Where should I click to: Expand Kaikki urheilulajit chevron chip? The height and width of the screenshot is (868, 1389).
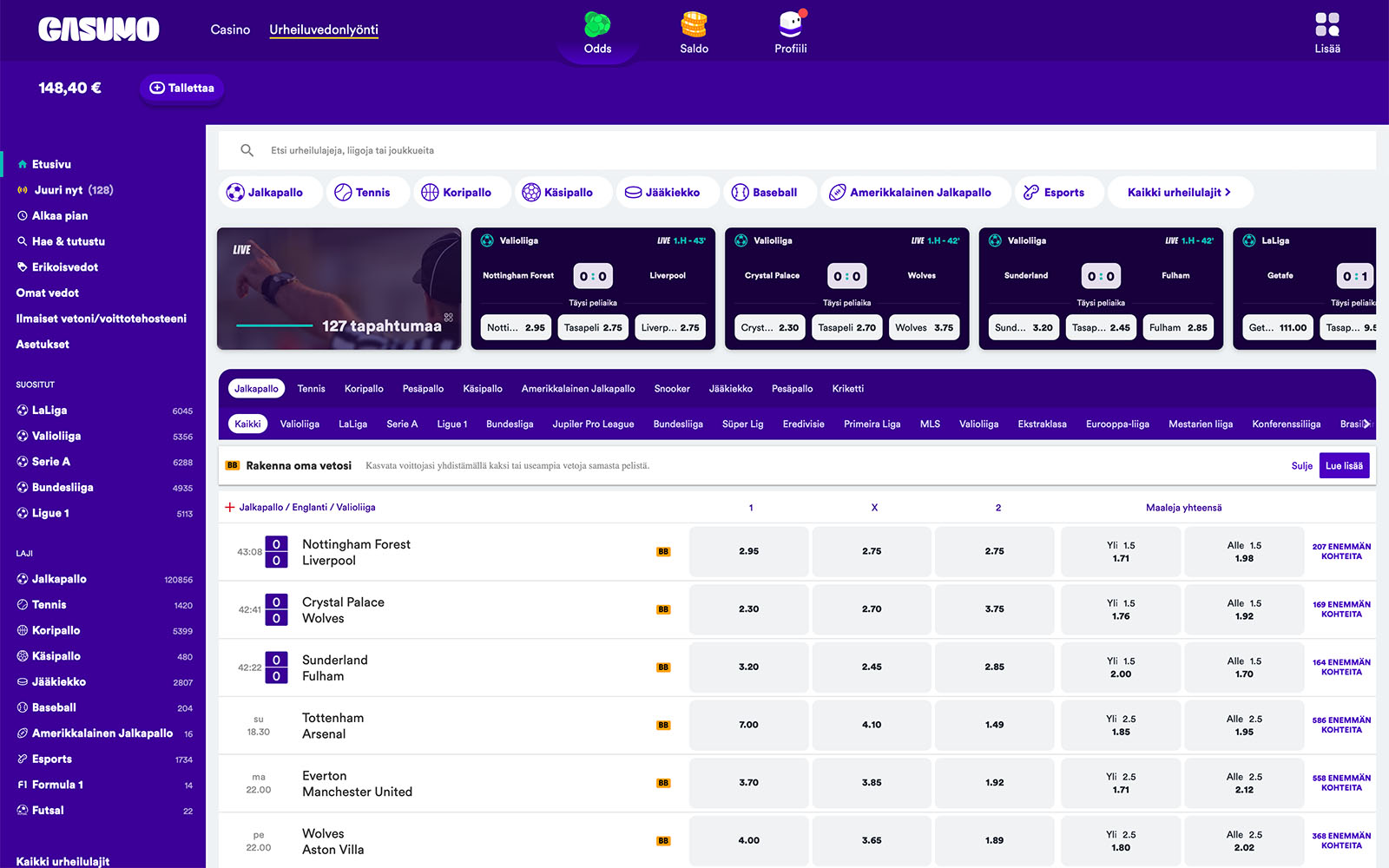click(1179, 193)
